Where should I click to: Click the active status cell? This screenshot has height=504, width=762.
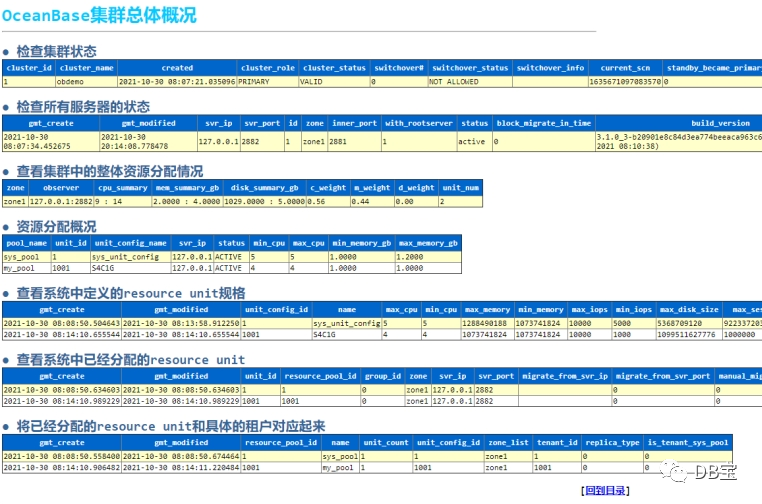474,141
